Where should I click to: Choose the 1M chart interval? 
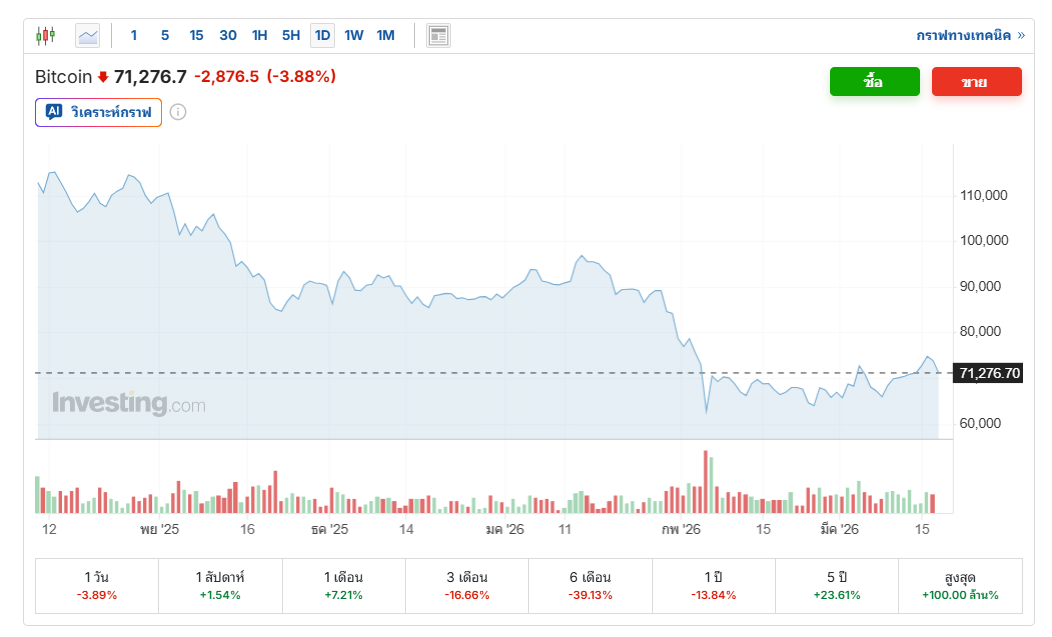pos(386,36)
